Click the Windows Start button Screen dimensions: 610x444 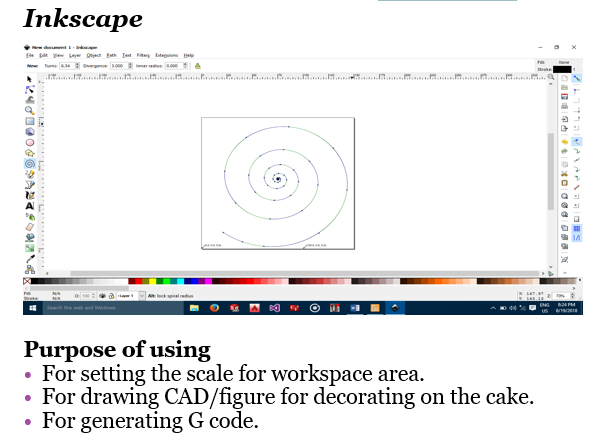click(x=33, y=308)
